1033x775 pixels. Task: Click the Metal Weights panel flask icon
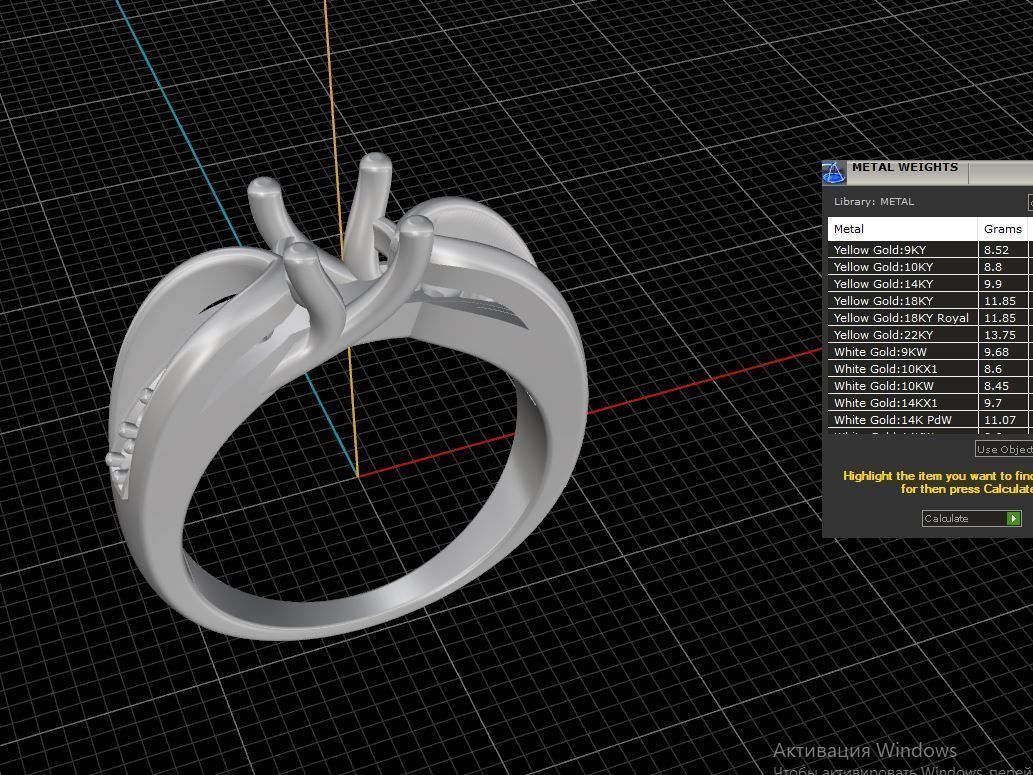click(833, 172)
